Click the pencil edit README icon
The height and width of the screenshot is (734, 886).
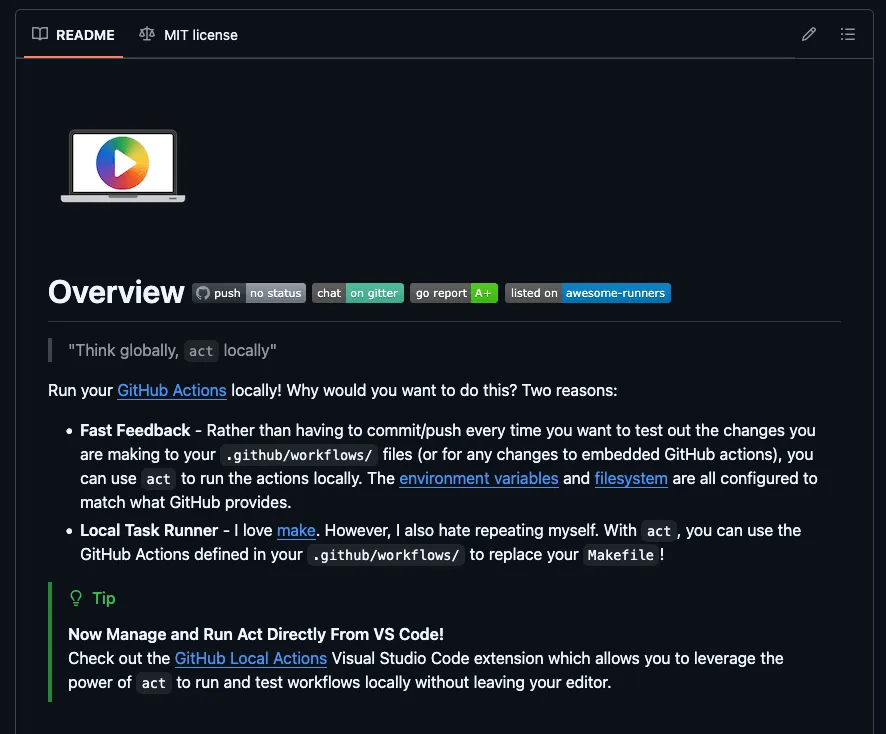tap(809, 34)
